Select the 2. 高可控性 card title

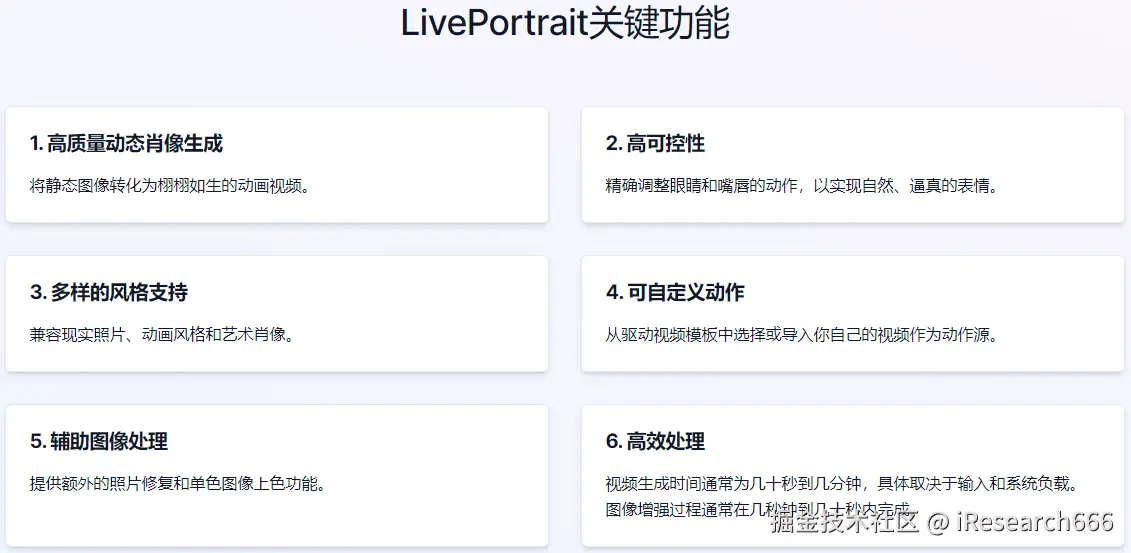[x=656, y=143]
